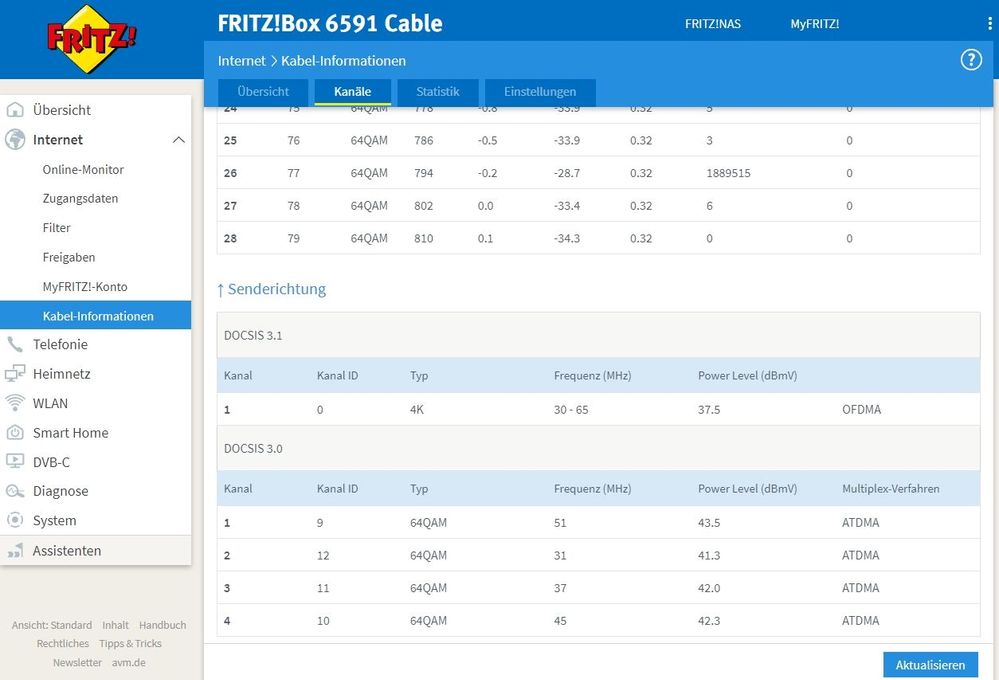Click the Internet globe icon
This screenshot has height=680, width=999.
click(x=15, y=140)
